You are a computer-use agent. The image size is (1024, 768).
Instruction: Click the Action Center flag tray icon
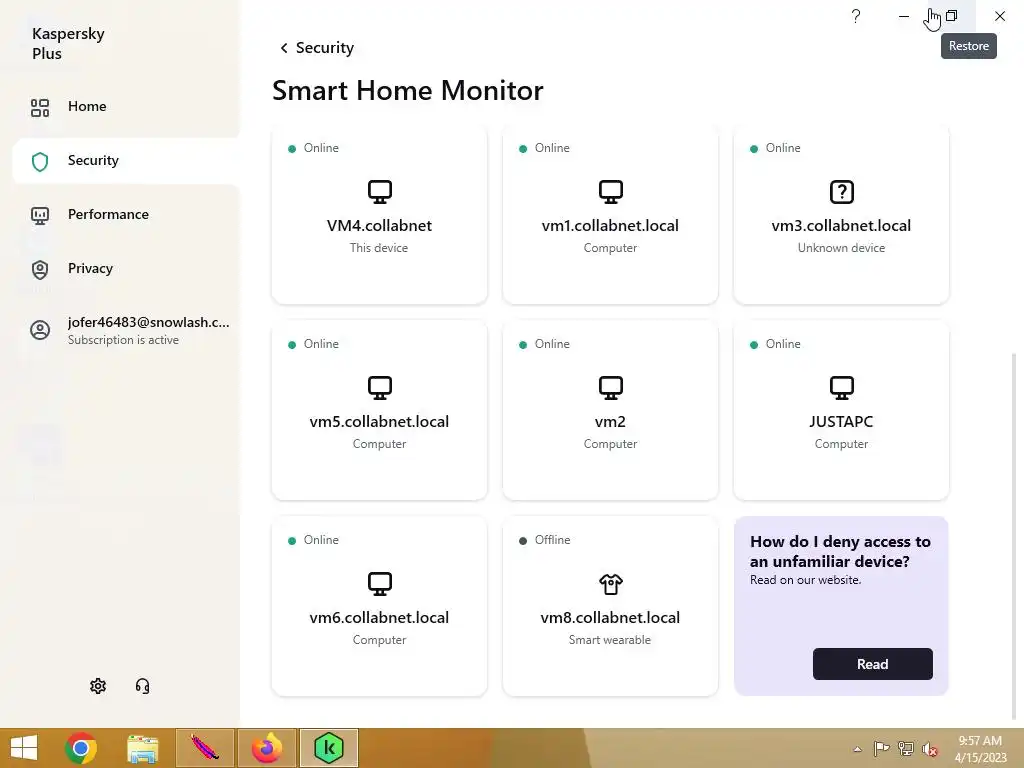click(x=881, y=748)
